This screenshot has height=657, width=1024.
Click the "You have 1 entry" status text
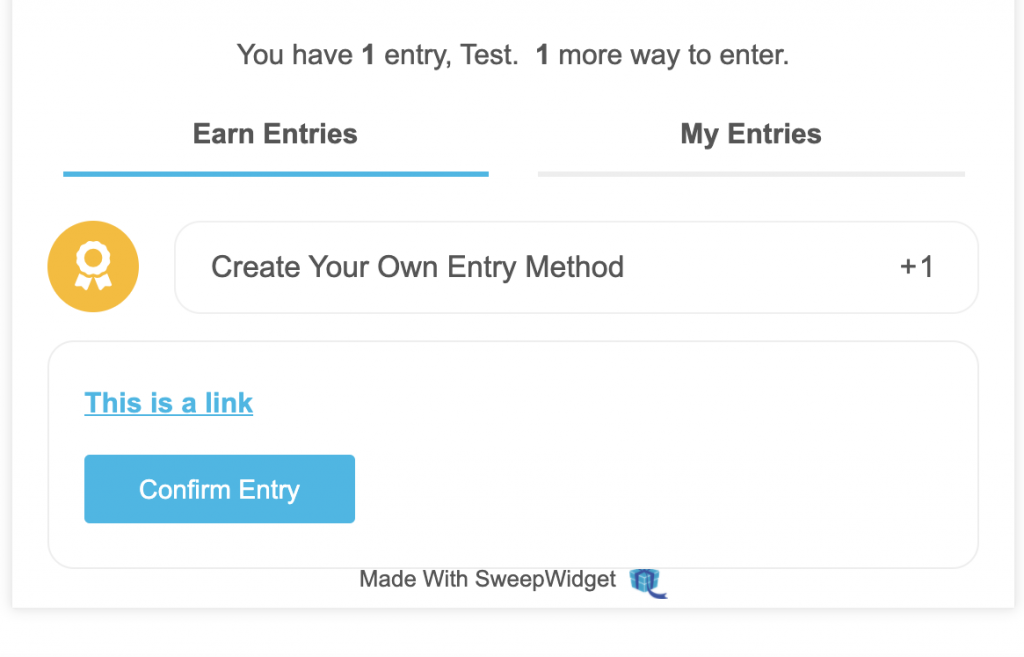pyautogui.click(x=344, y=55)
